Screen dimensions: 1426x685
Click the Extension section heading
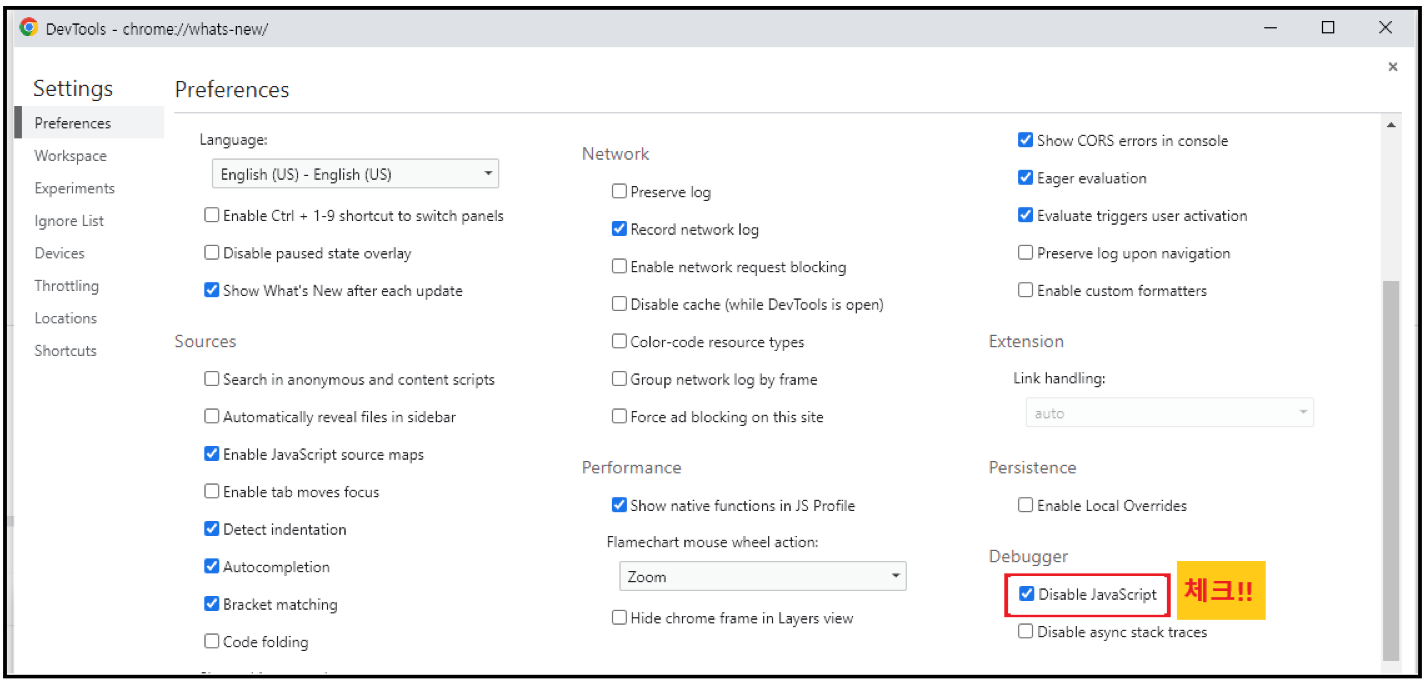pyautogui.click(x=1026, y=341)
